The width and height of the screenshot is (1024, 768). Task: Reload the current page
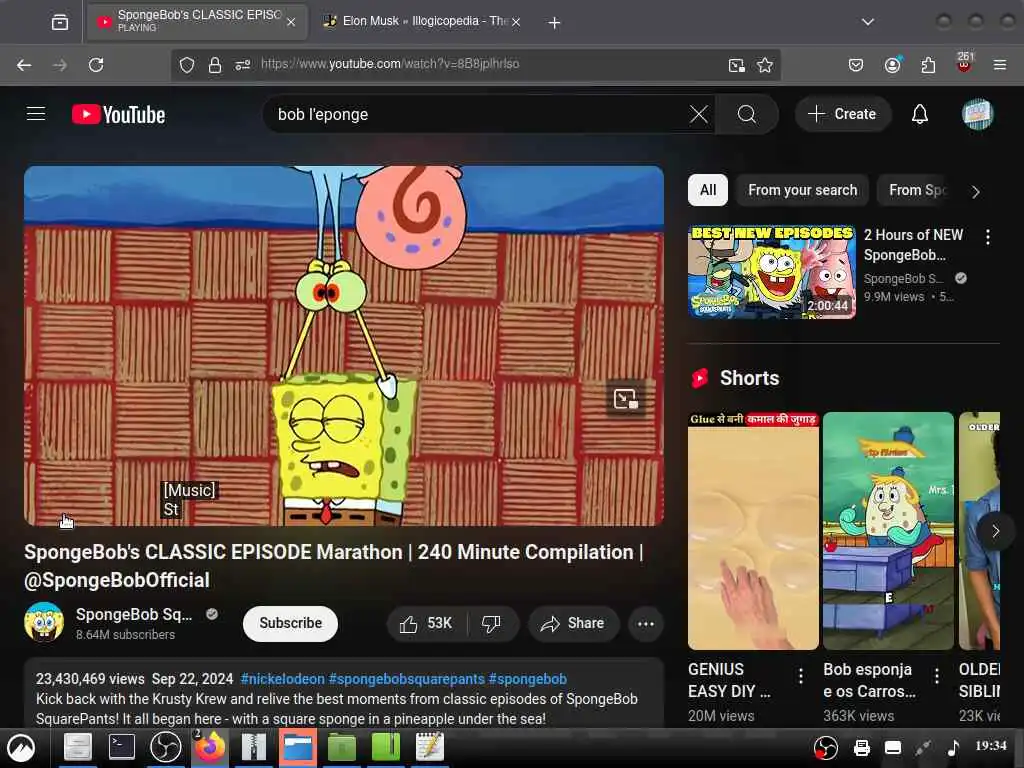coord(96,65)
